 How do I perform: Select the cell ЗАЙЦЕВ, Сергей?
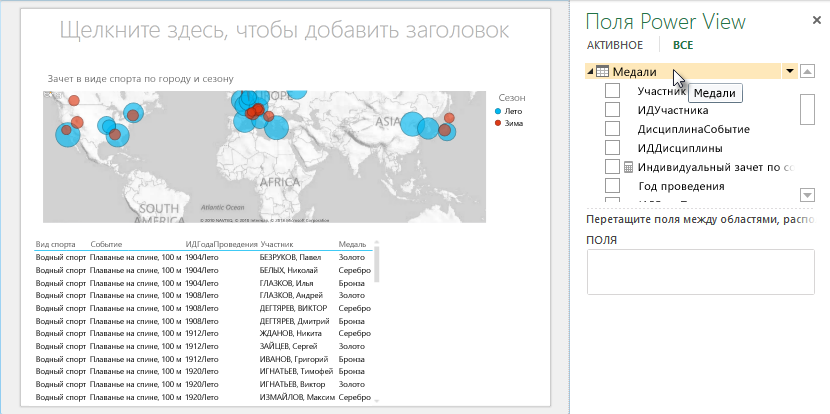(x=288, y=346)
